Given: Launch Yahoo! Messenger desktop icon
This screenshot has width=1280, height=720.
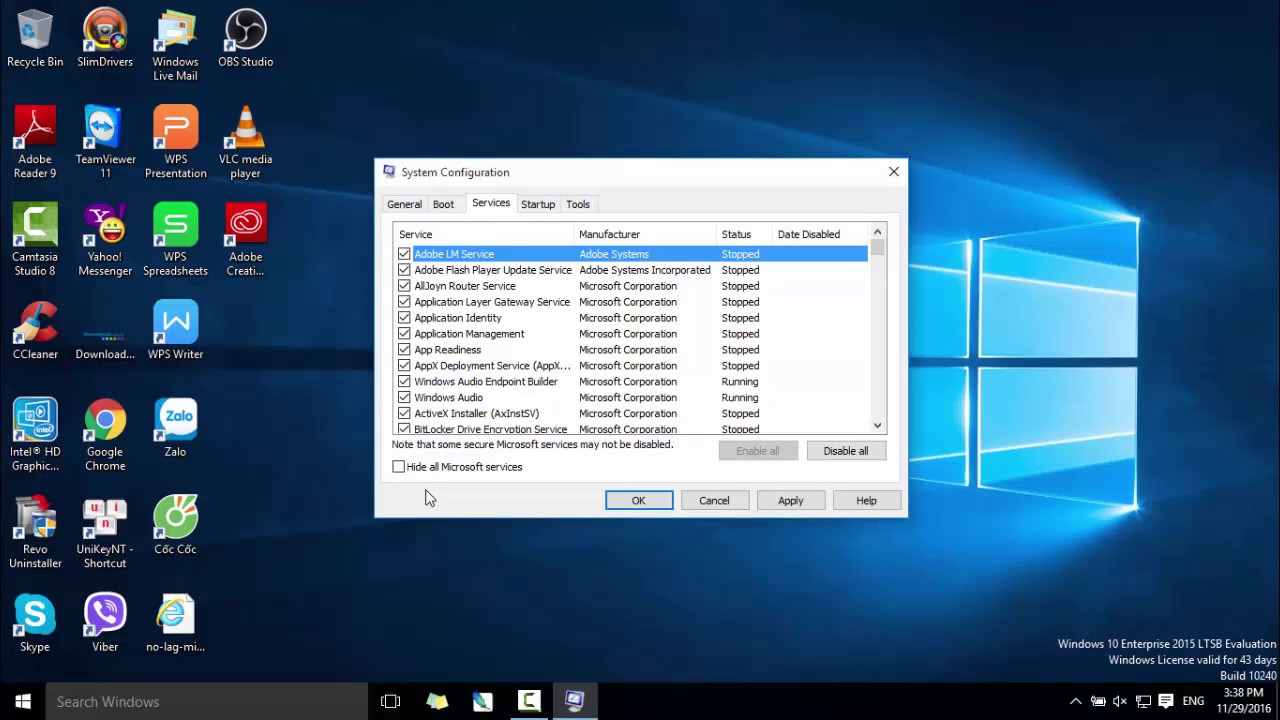Looking at the screenshot, I should pyautogui.click(x=105, y=241).
